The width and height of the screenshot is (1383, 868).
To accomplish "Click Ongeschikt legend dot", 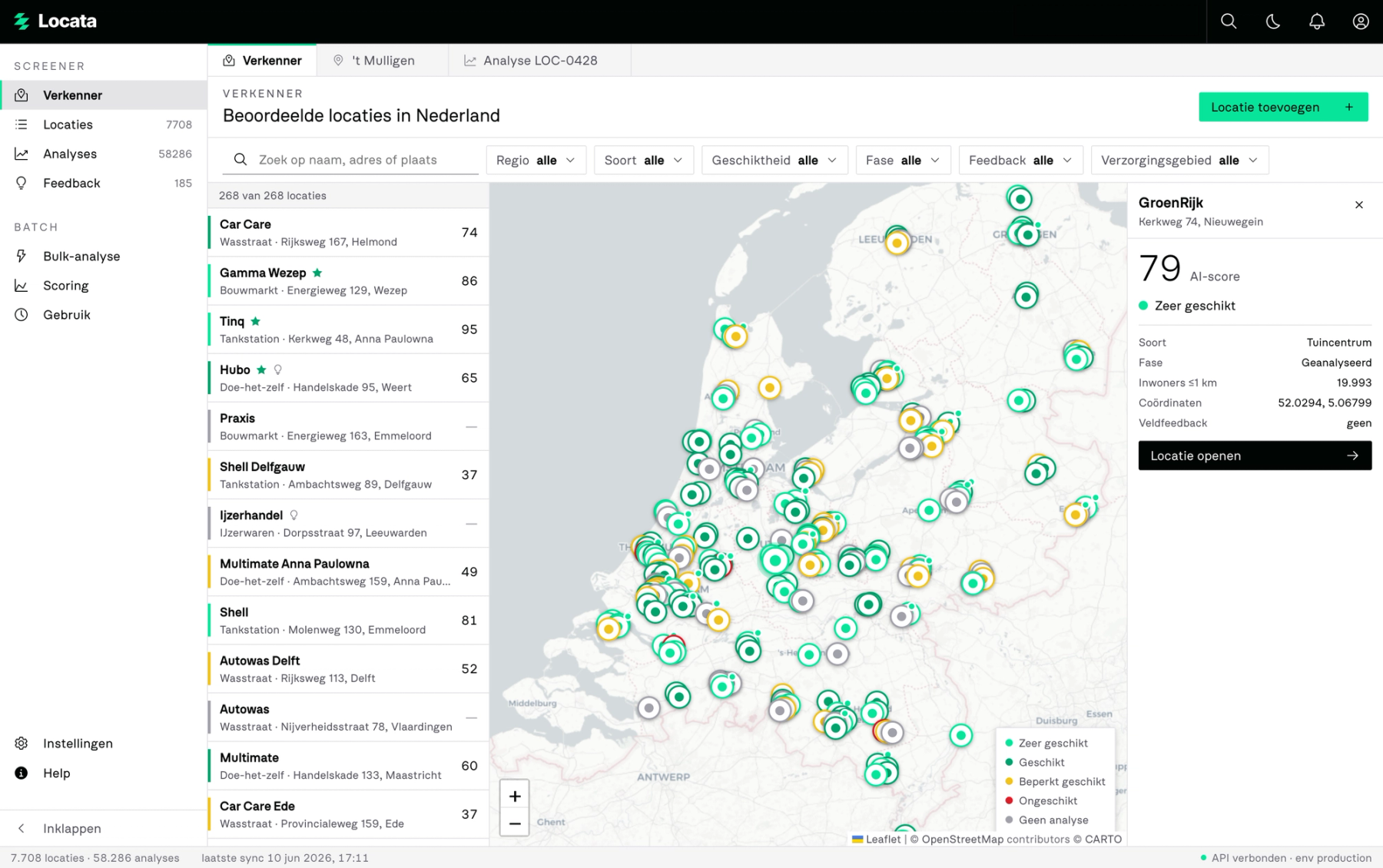I will tap(1009, 800).
